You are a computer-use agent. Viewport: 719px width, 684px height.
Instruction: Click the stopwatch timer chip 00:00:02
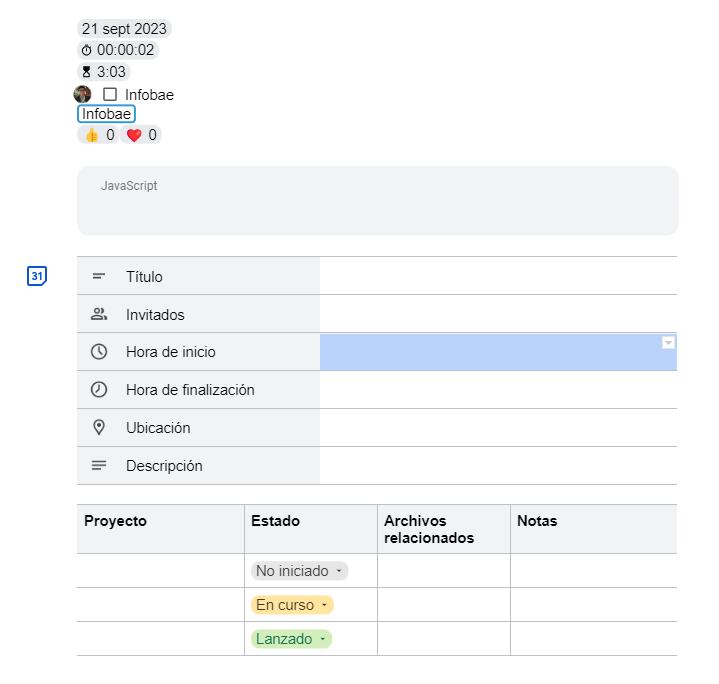coord(118,50)
